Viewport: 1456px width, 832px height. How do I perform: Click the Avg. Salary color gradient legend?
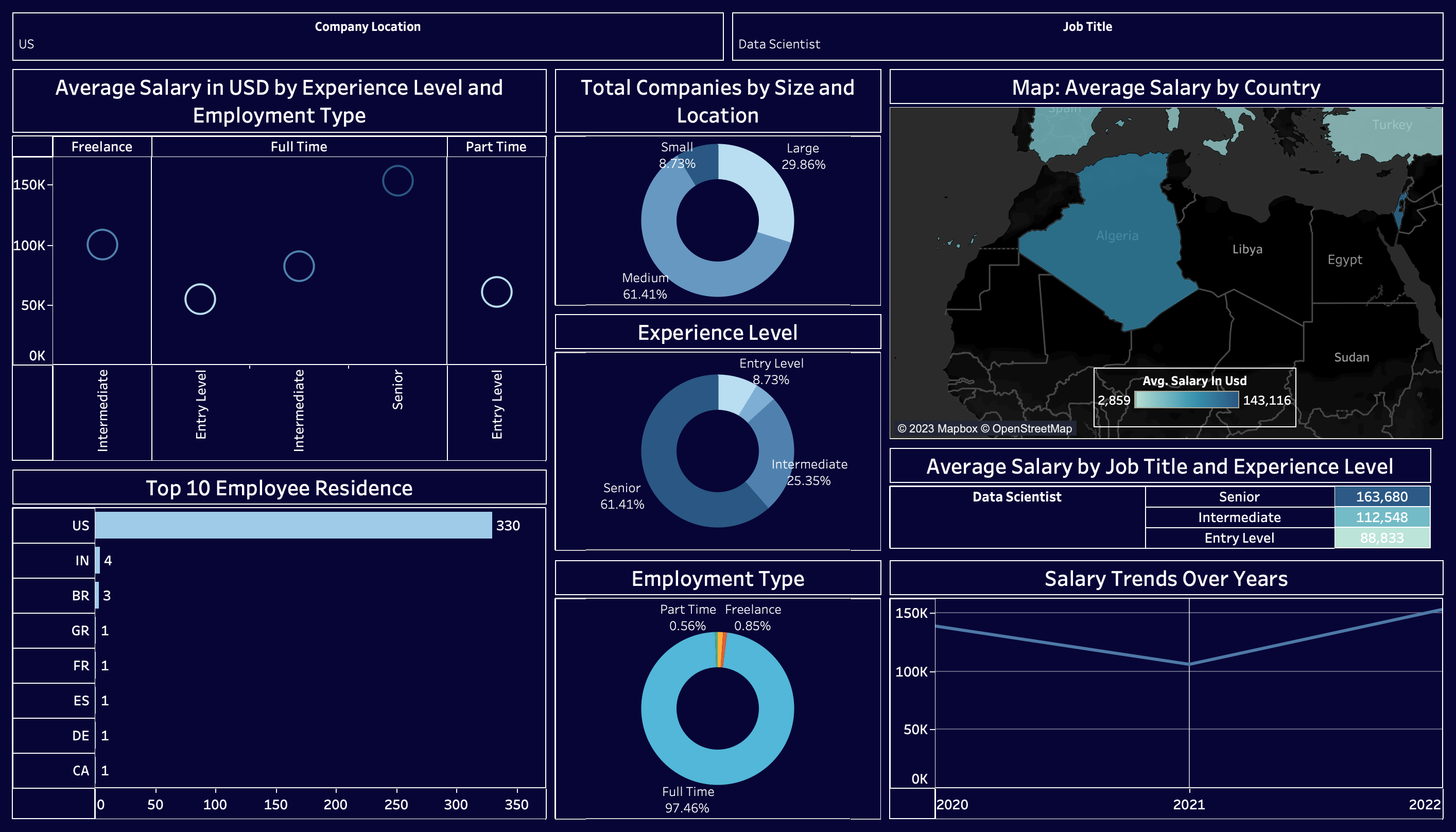click(x=1186, y=400)
